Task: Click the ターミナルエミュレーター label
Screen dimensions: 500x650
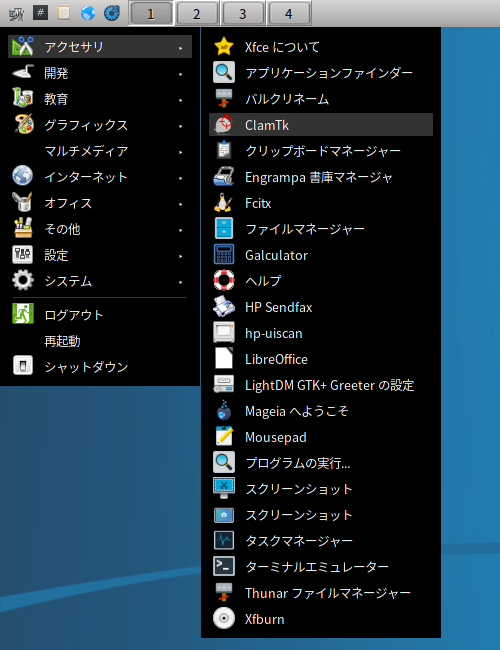Action: (317, 566)
